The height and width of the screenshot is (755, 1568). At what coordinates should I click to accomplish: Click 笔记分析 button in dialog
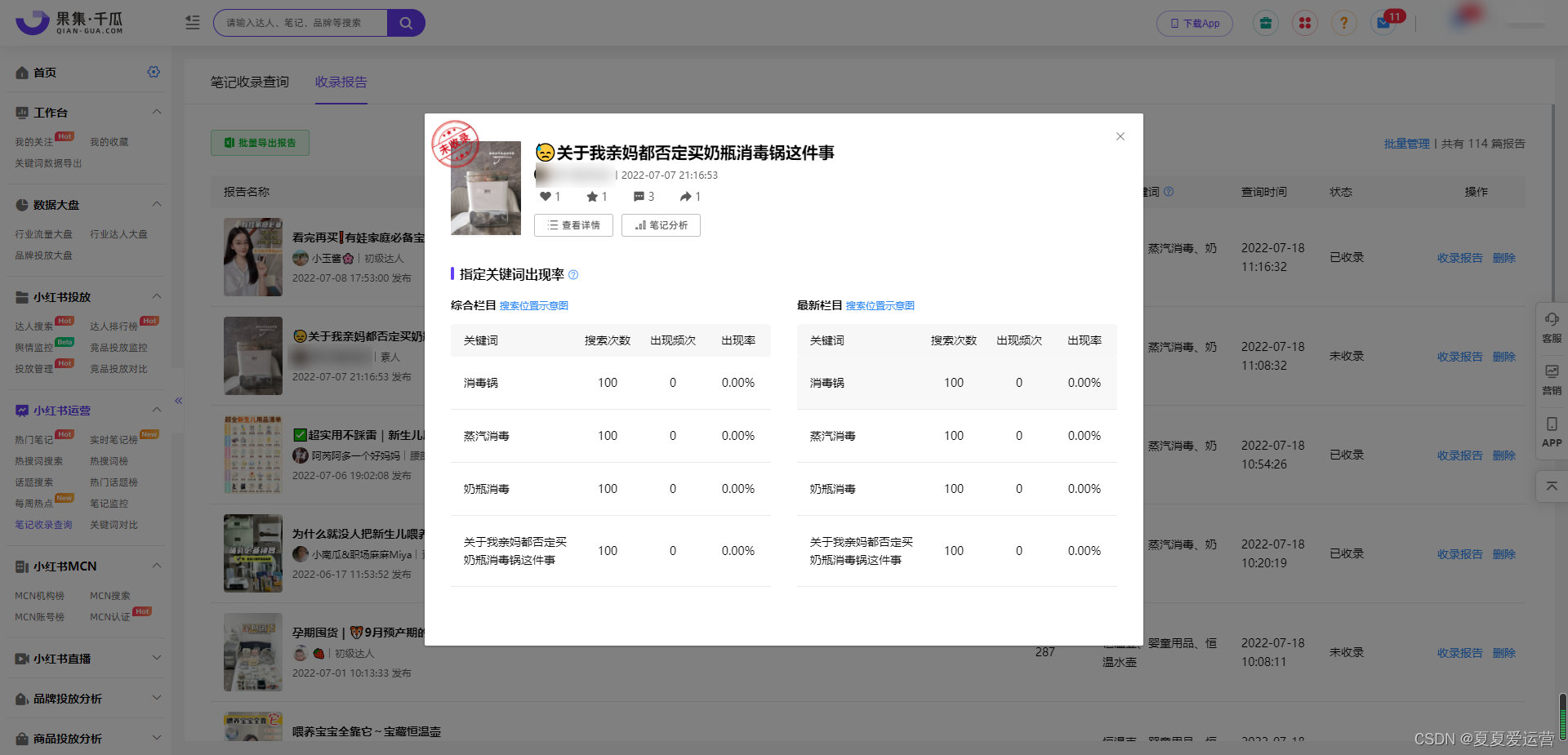(661, 225)
